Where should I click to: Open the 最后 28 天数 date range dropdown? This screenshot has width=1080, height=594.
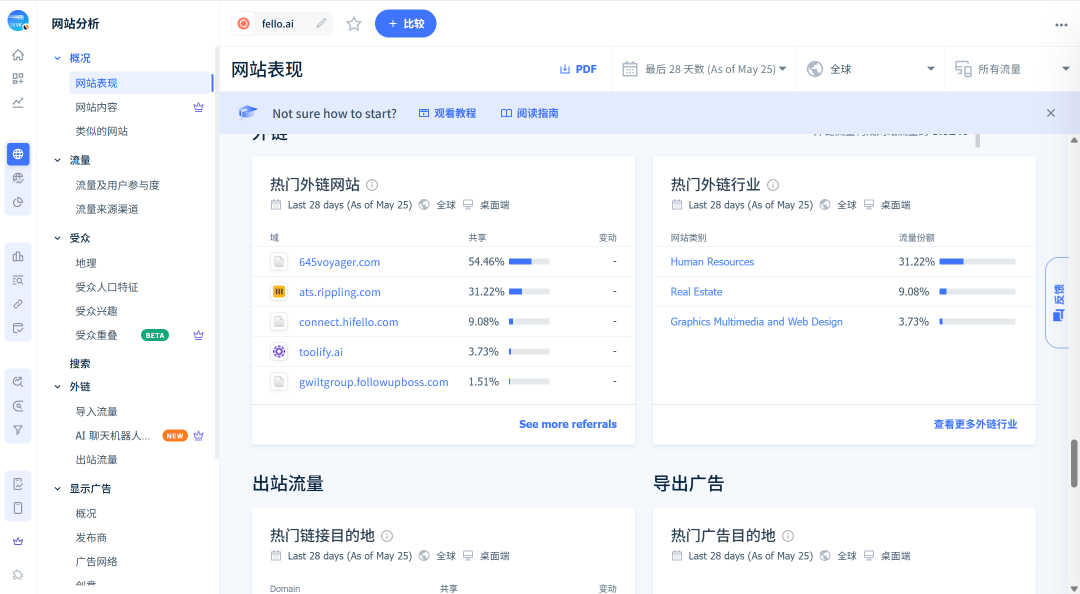(704, 69)
